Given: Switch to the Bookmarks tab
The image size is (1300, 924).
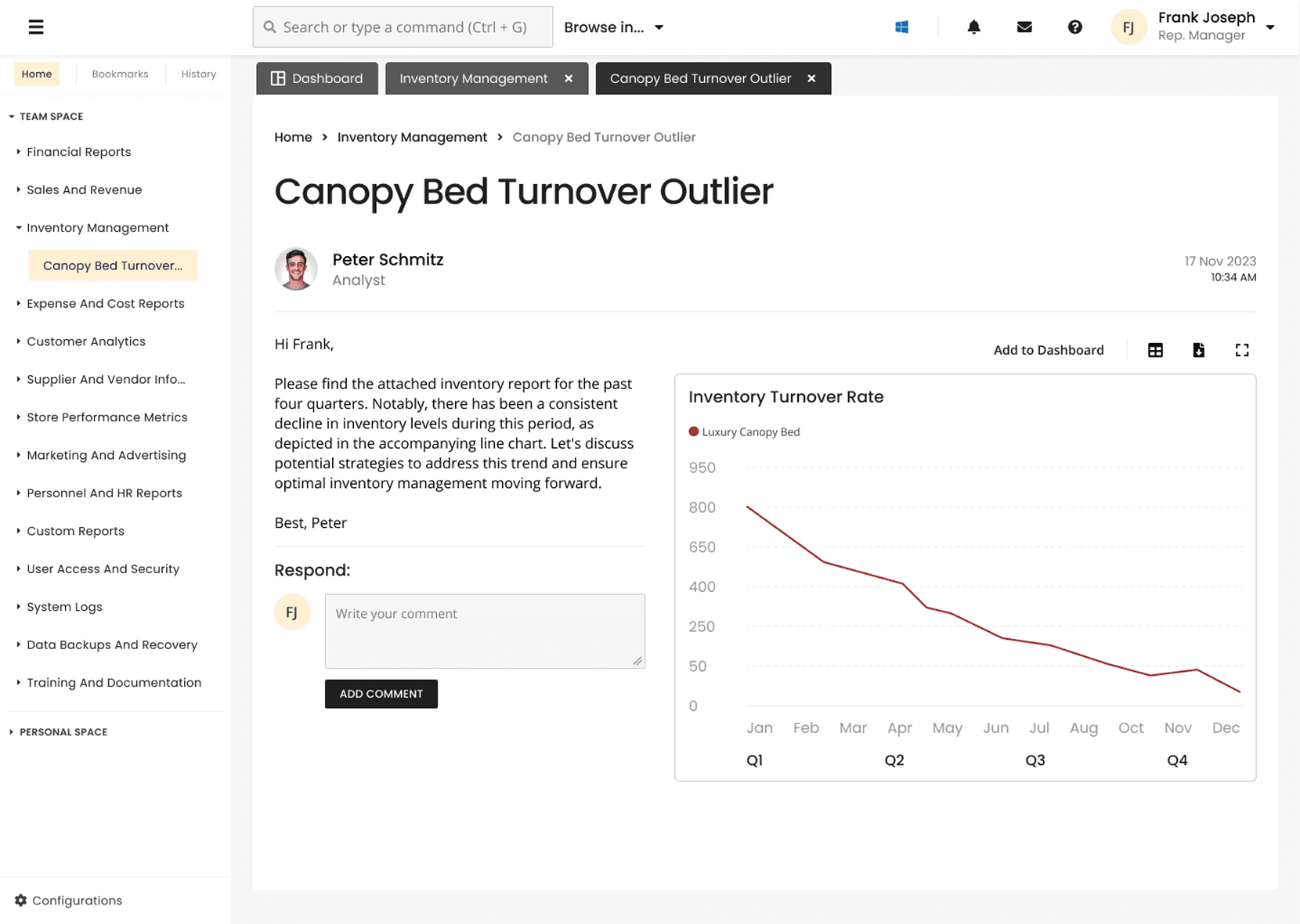Looking at the screenshot, I should 120,74.
